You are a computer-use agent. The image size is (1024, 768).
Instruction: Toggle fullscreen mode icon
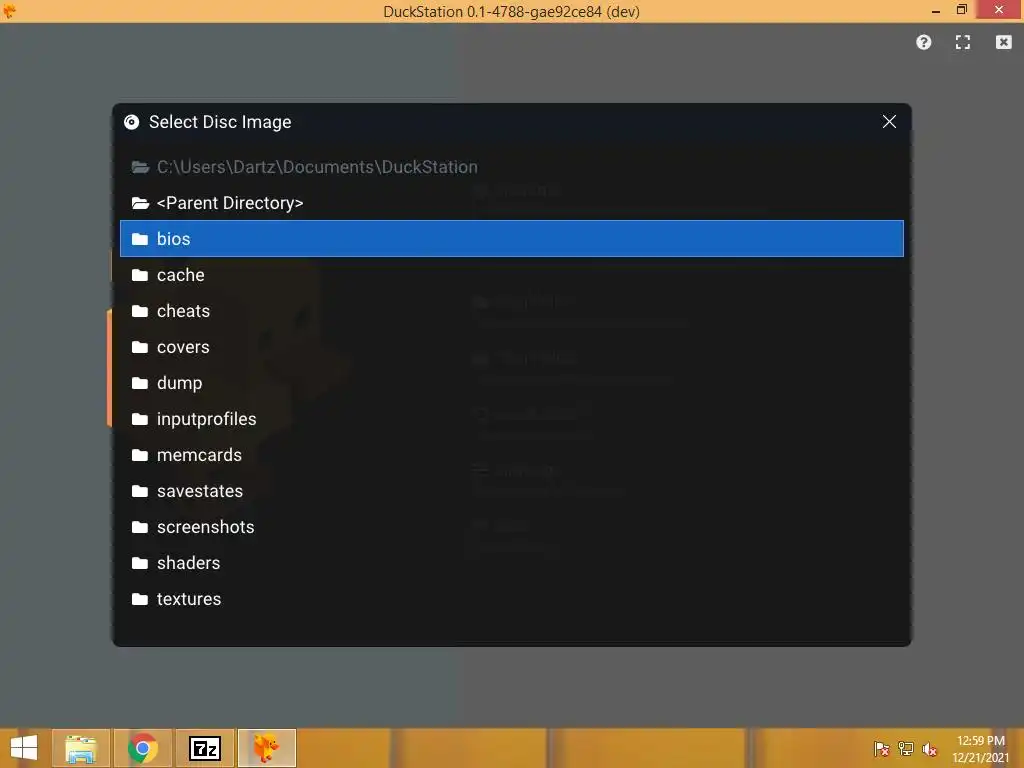click(x=963, y=42)
